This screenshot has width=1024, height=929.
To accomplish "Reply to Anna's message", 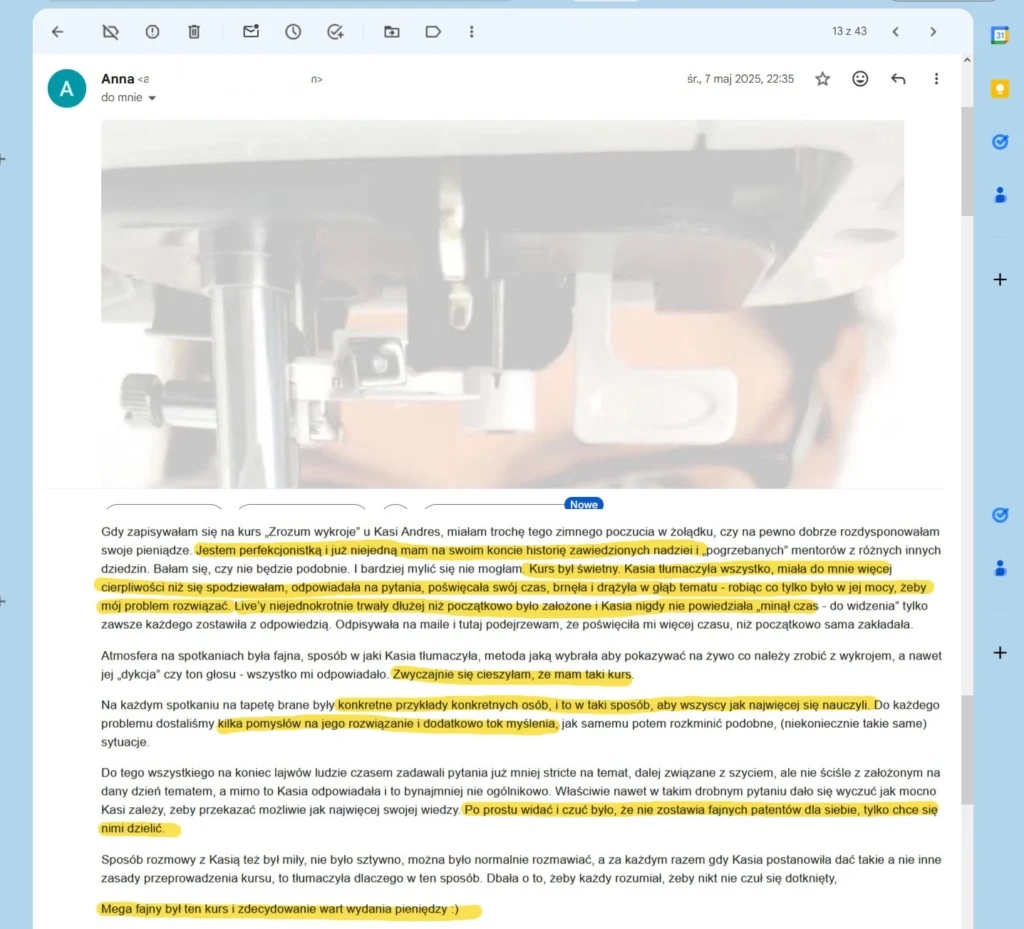I will (x=898, y=79).
